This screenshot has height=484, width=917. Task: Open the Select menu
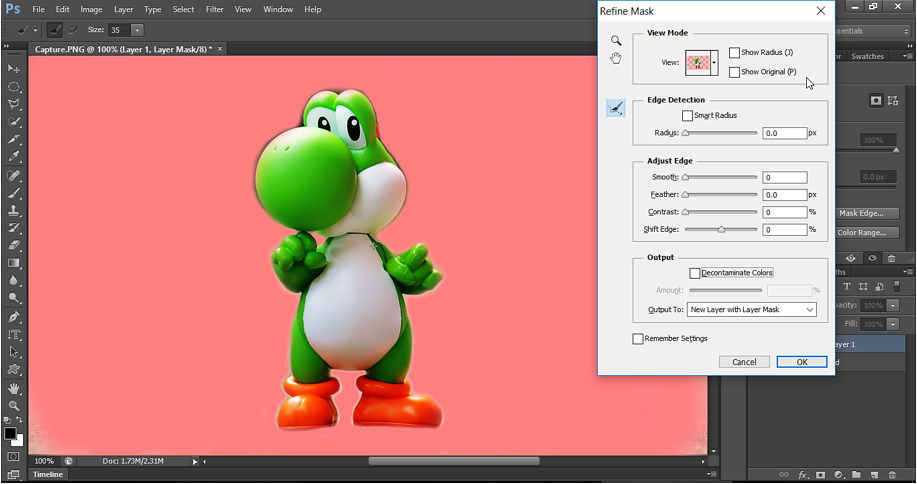[x=183, y=9]
